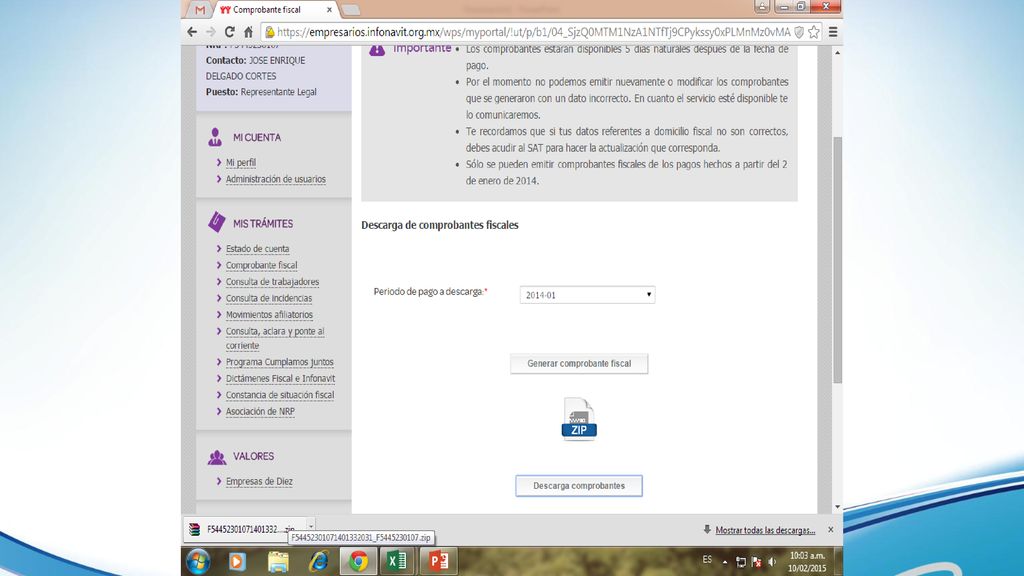Open Consulta, aclara y ponte al corriente
The width and height of the screenshot is (1024, 576).
tap(275, 338)
